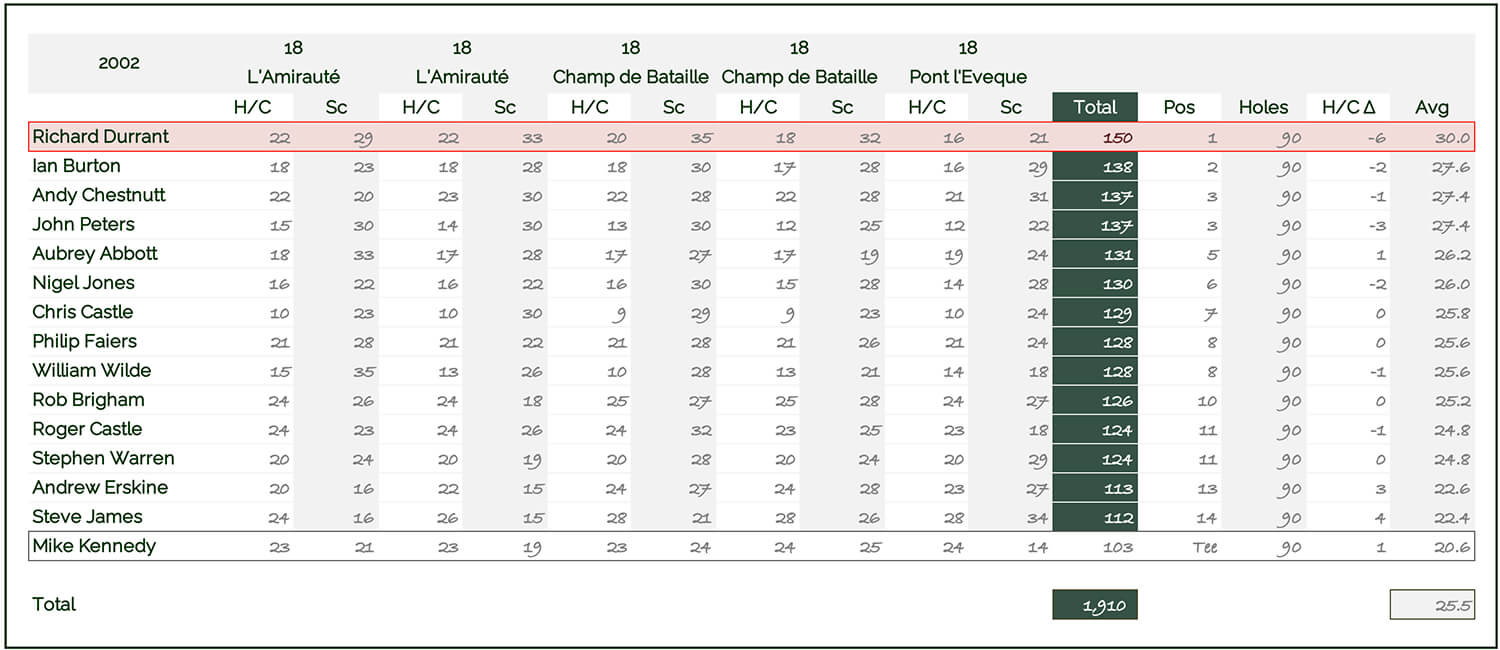Select the Andy Chestnutt row label
1500x650 pixels.
[x=99, y=195]
